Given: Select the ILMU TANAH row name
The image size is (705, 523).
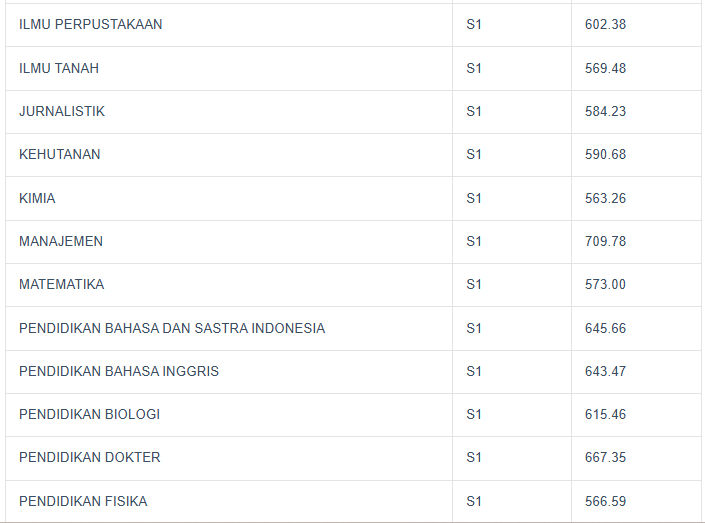Looking at the screenshot, I should tap(59, 68).
